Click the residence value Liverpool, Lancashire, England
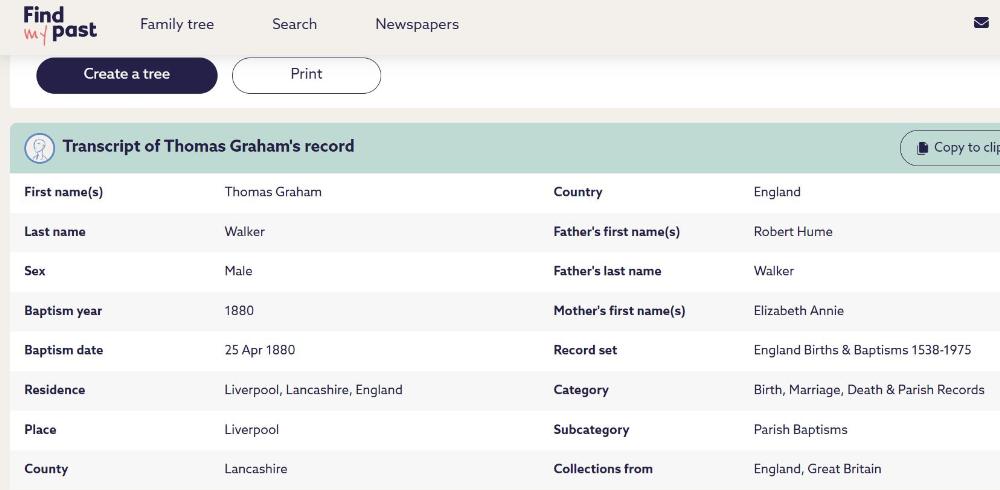This screenshot has height=490, width=1000. [313, 390]
